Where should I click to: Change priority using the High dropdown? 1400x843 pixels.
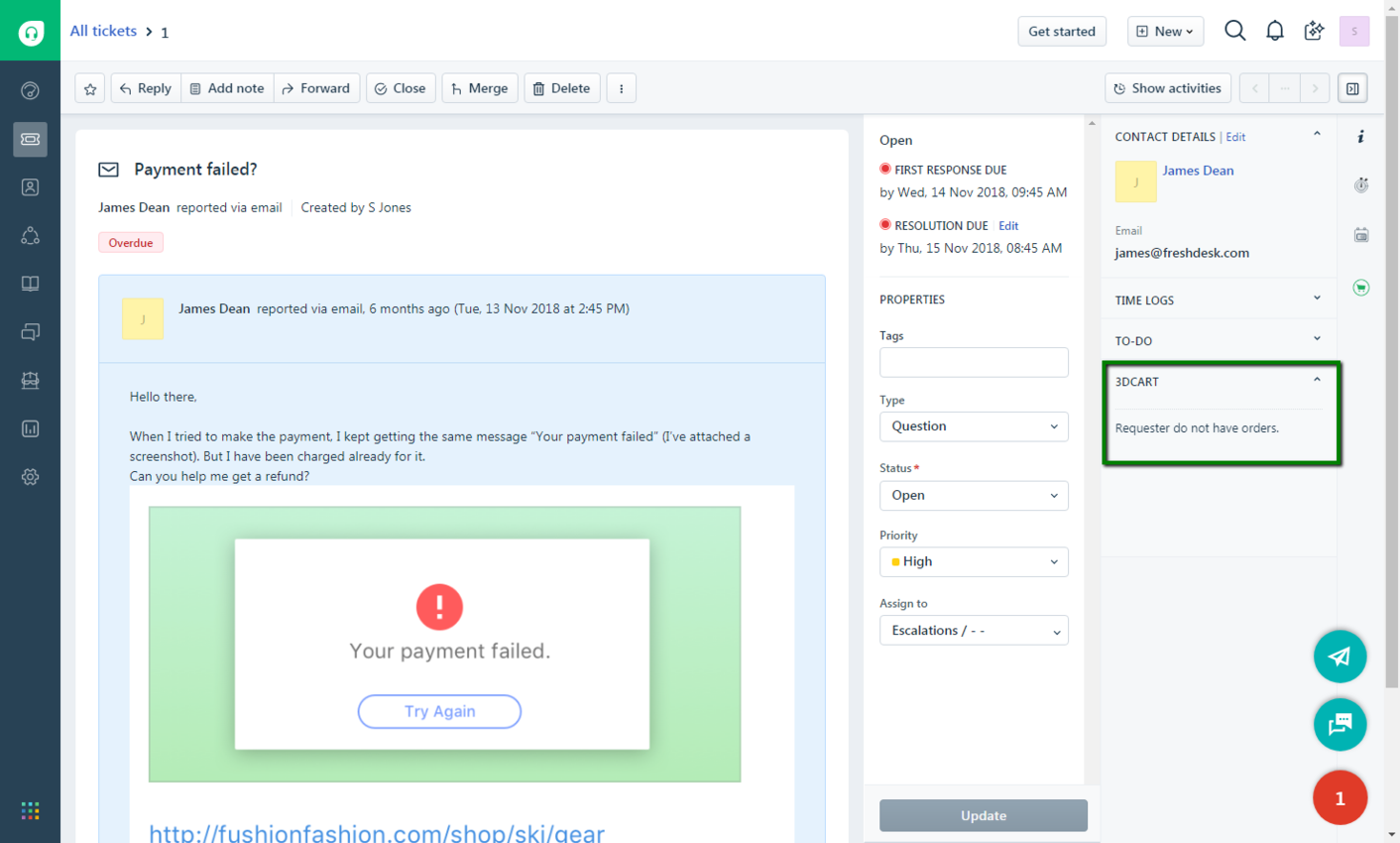pos(974,561)
